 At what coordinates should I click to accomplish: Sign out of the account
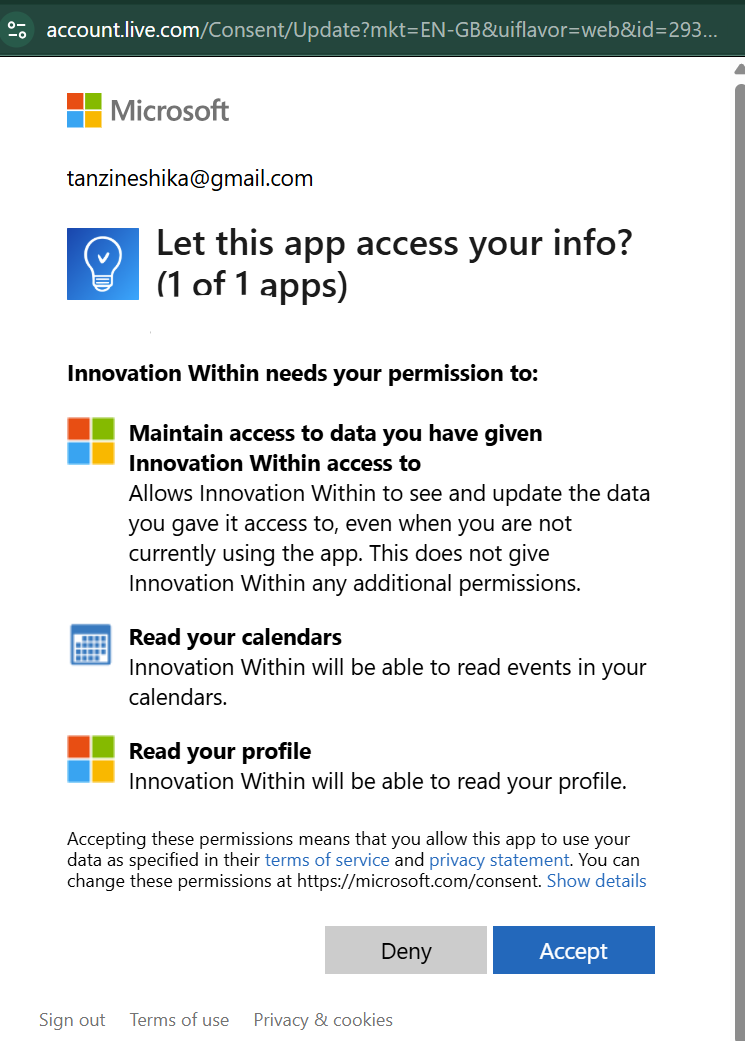72,1020
